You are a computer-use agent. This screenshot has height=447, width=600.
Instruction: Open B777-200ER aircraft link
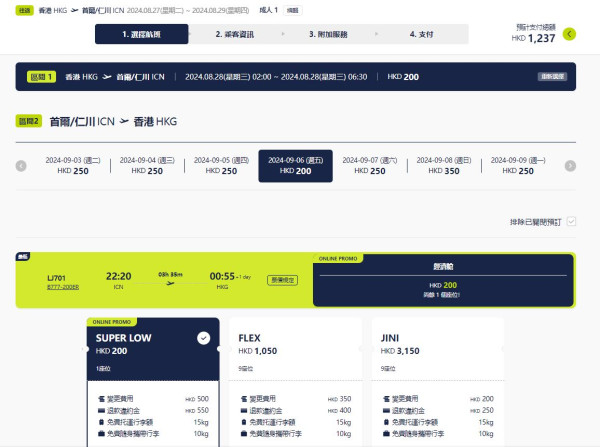(63, 287)
